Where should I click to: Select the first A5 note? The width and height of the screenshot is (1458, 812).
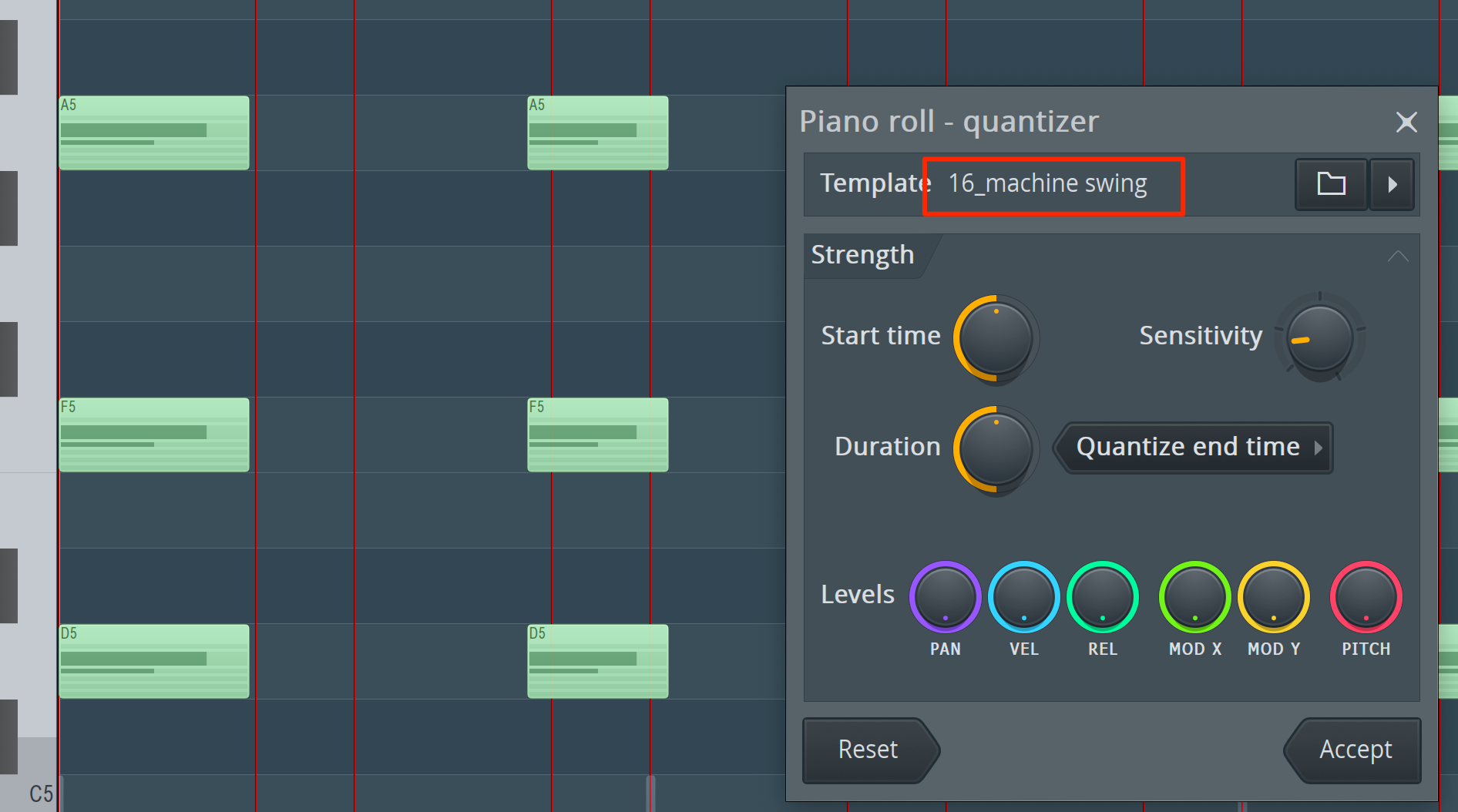coord(154,133)
